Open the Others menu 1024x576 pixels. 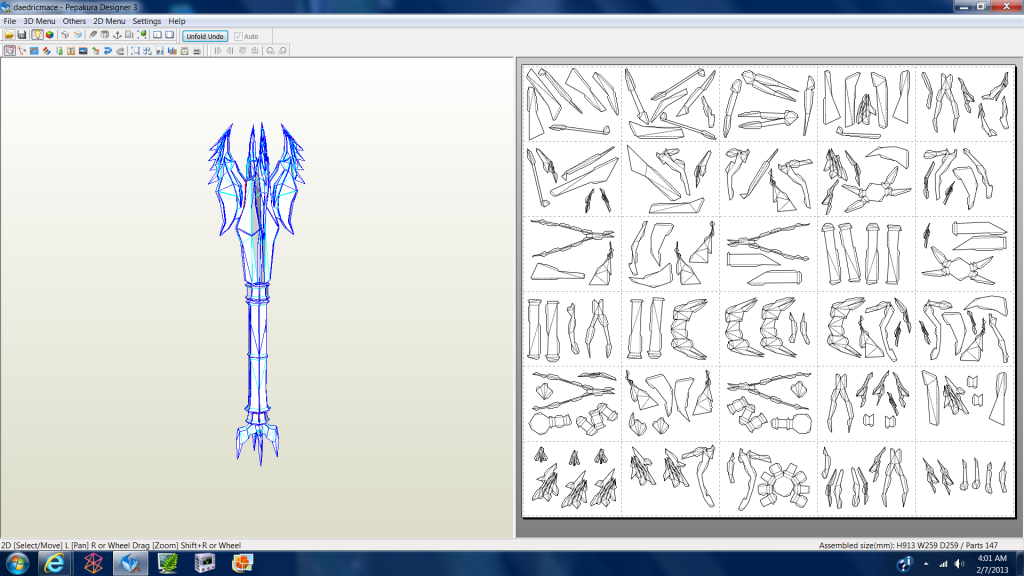click(x=74, y=21)
